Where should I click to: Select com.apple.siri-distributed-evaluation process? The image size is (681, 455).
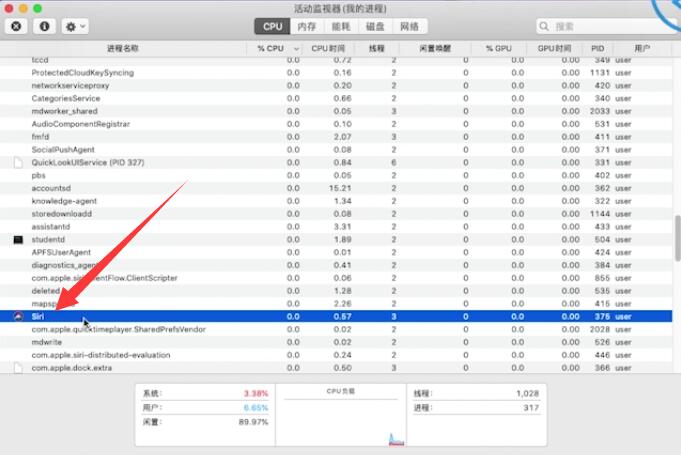(x=101, y=355)
